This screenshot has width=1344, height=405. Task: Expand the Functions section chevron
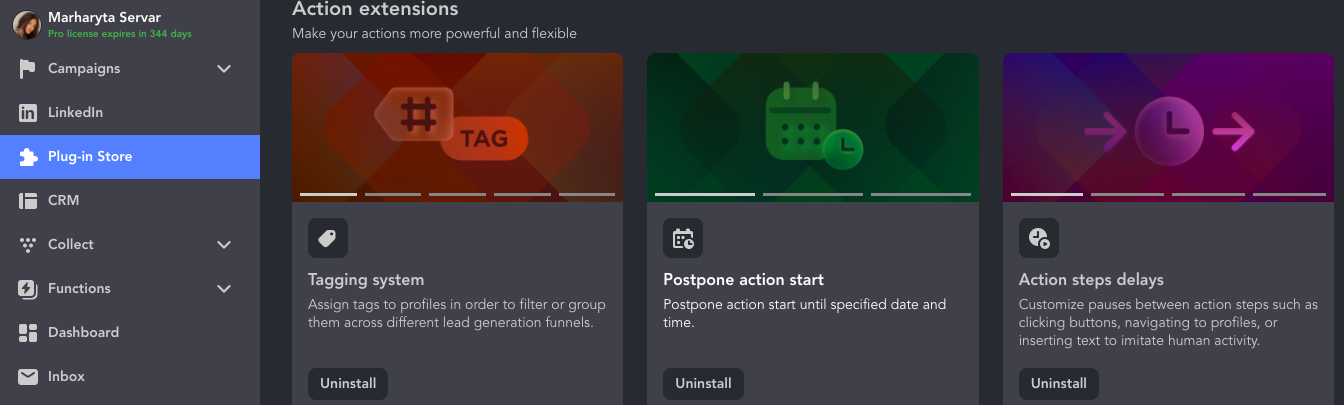point(224,289)
